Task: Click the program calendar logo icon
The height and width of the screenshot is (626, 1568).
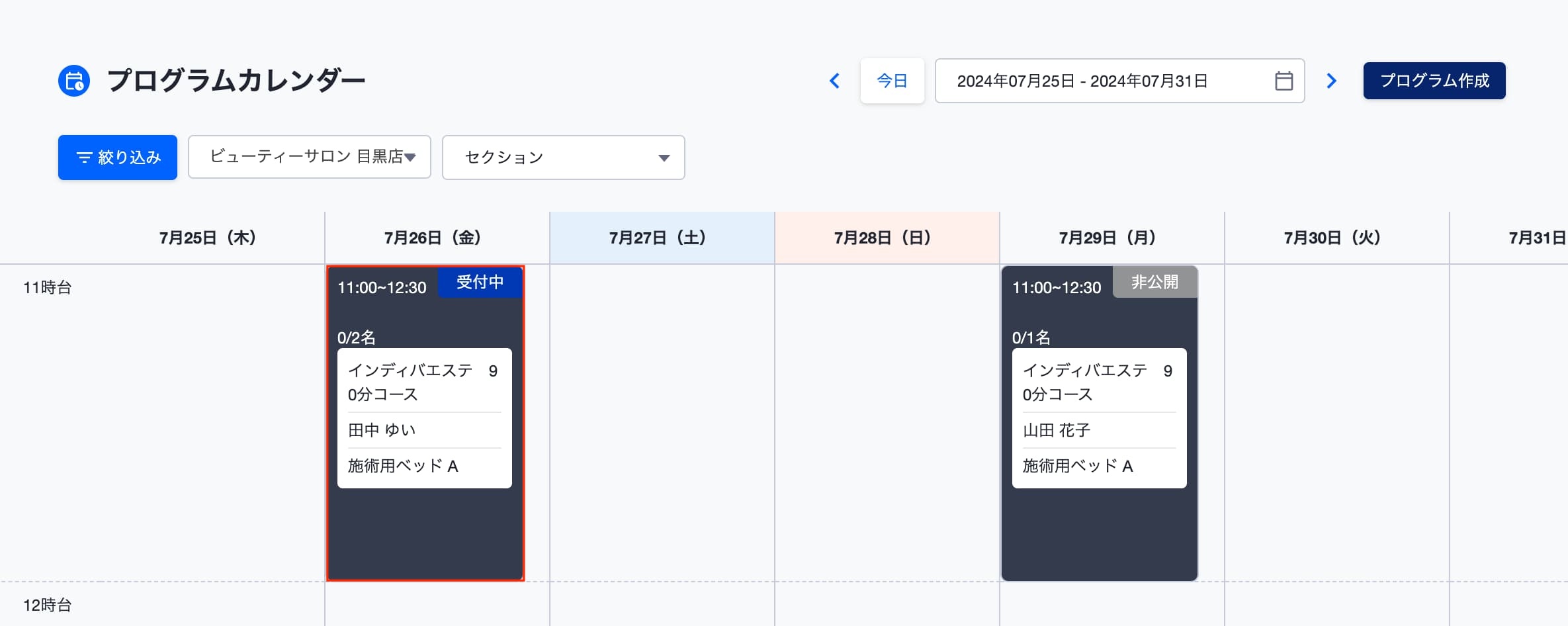Action: (x=74, y=81)
